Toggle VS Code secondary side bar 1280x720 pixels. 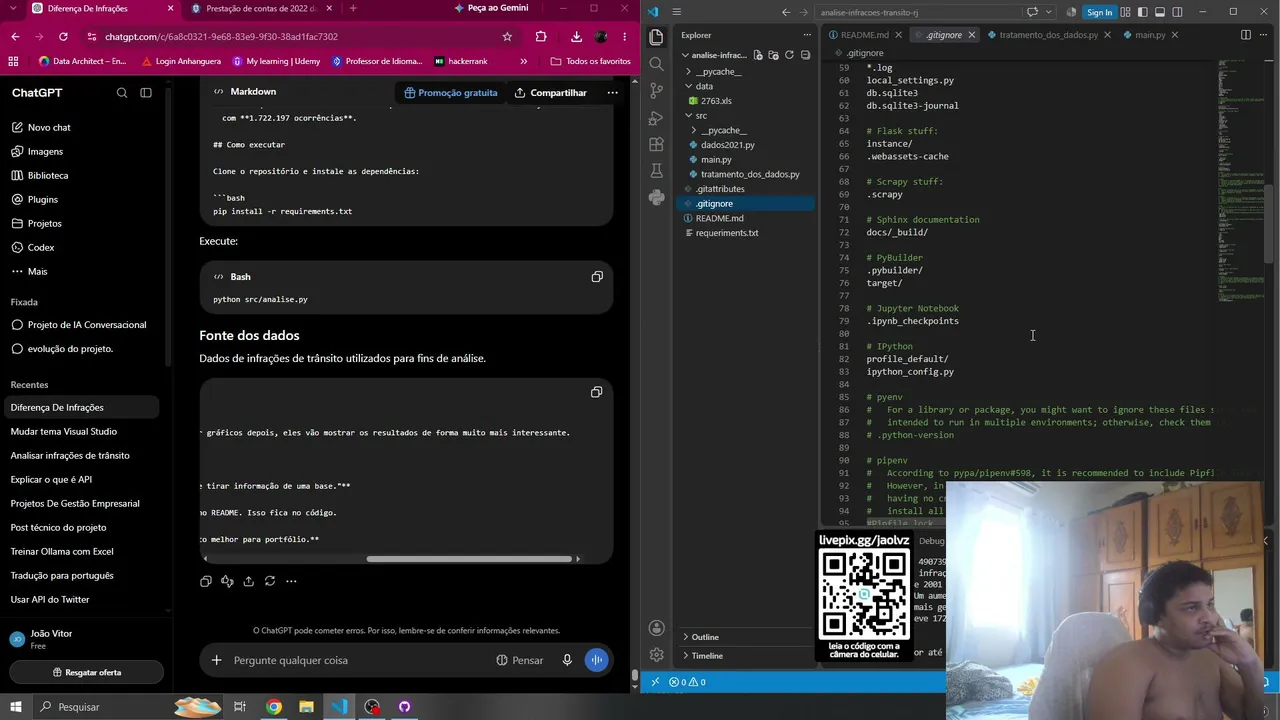click(1177, 12)
